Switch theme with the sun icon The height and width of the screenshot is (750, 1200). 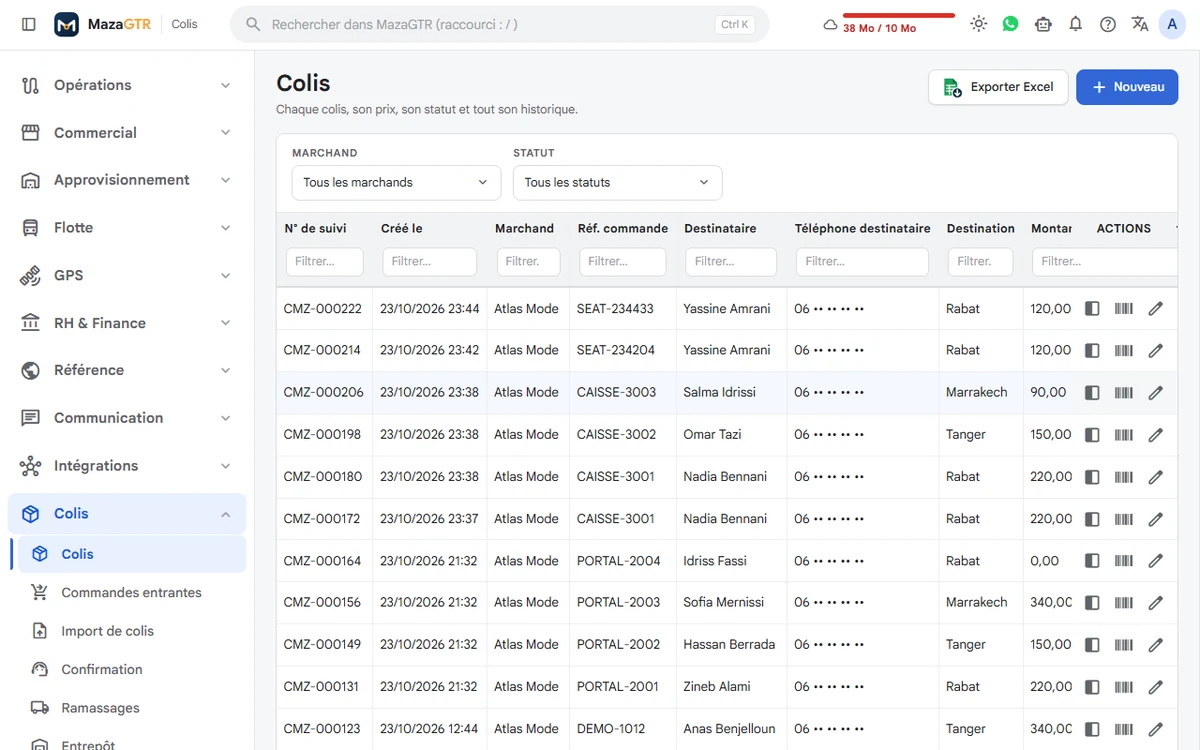978,24
